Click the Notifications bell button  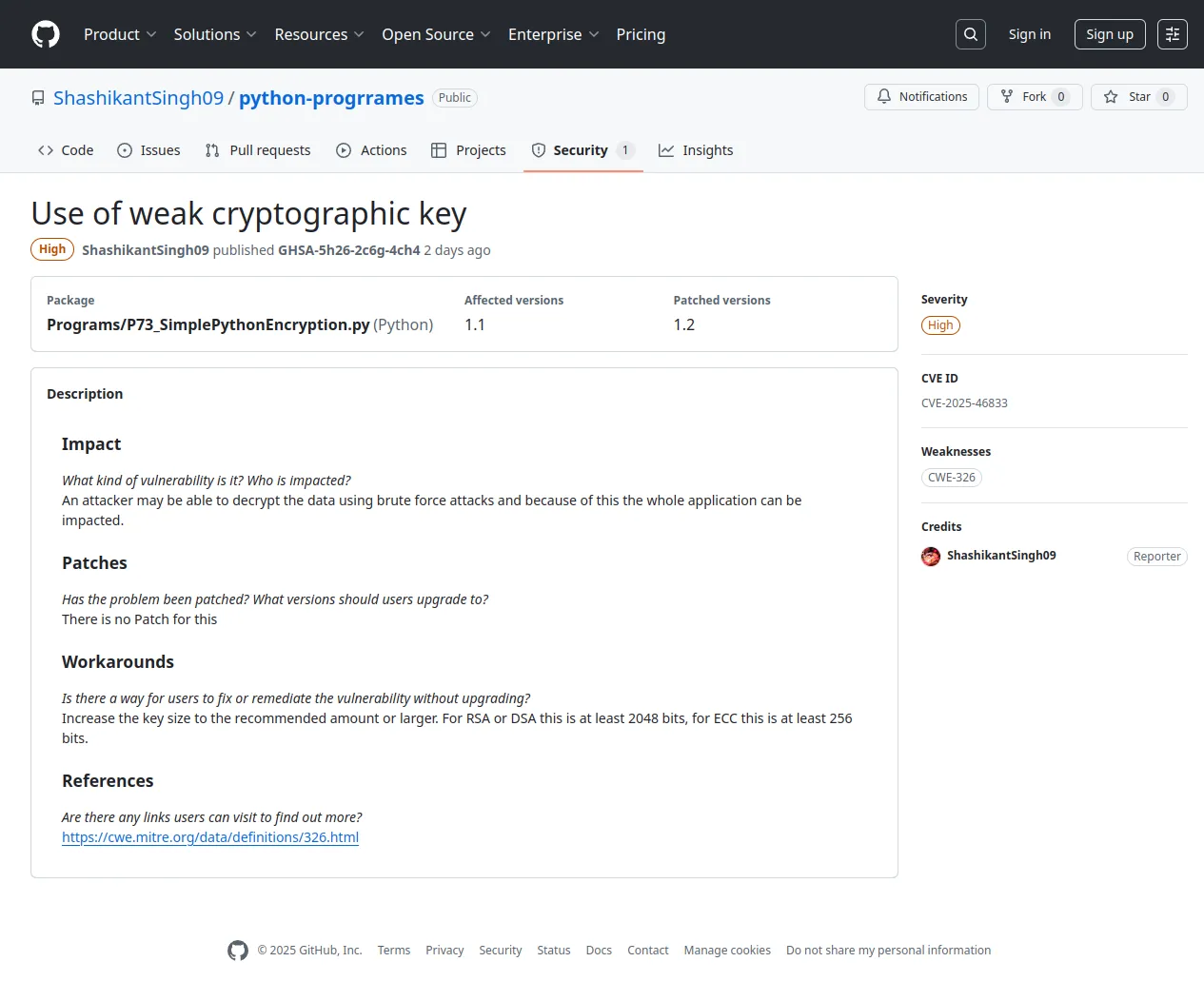click(921, 97)
